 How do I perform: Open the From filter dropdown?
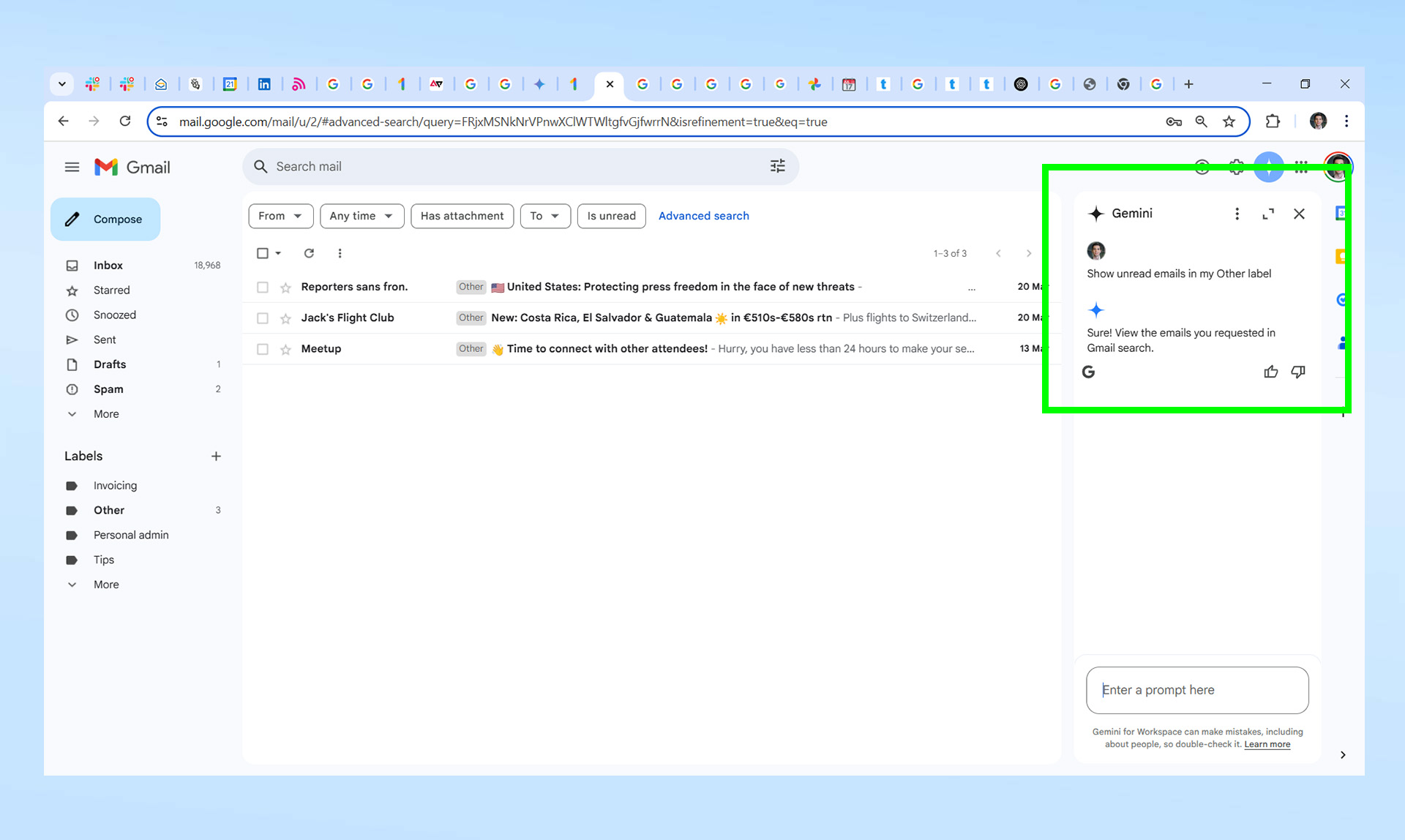[281, 216]
